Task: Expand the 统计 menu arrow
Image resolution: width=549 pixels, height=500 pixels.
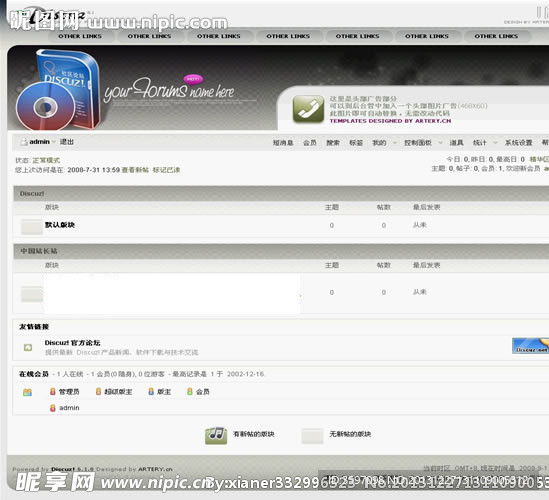Action: 495,143
